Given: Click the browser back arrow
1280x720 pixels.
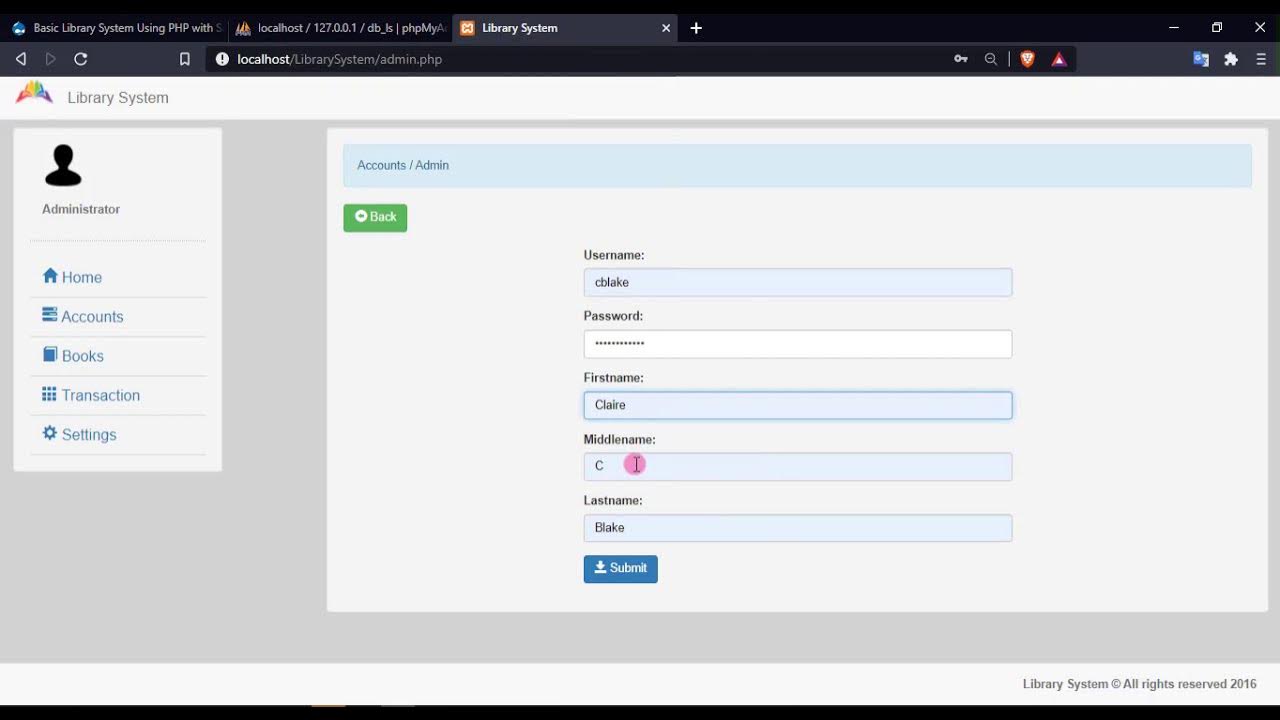Looking at the screenshot, I should (x=20, y=59).
